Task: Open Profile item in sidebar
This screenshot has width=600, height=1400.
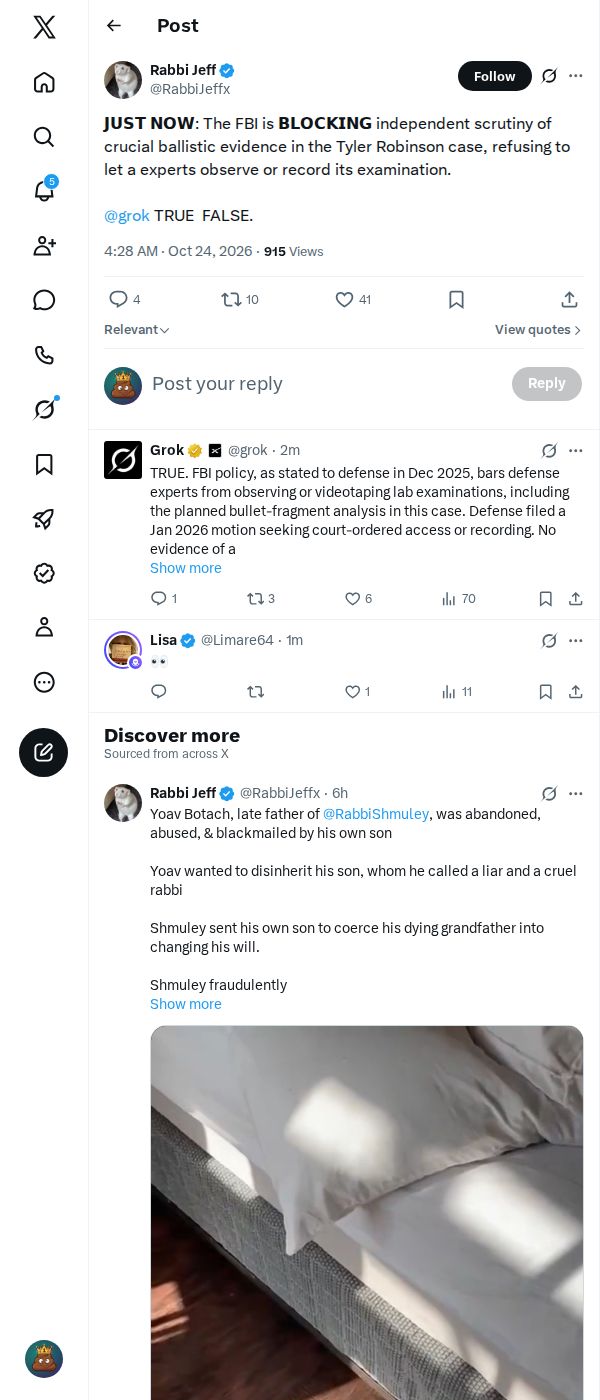Action: (44, 627)
